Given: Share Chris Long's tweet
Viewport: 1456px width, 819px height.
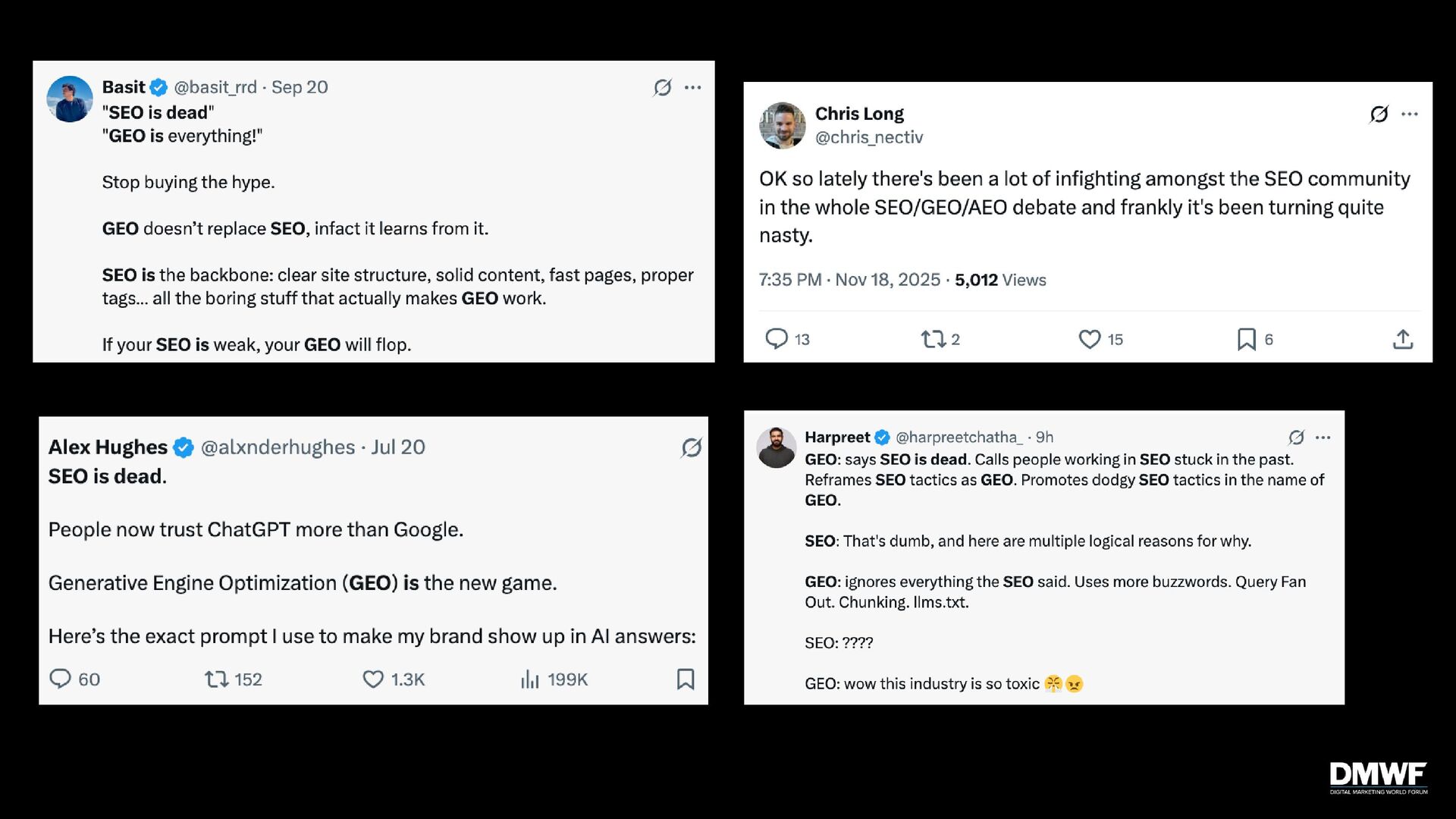Looking at the screenshot, I should (1403, 339).
